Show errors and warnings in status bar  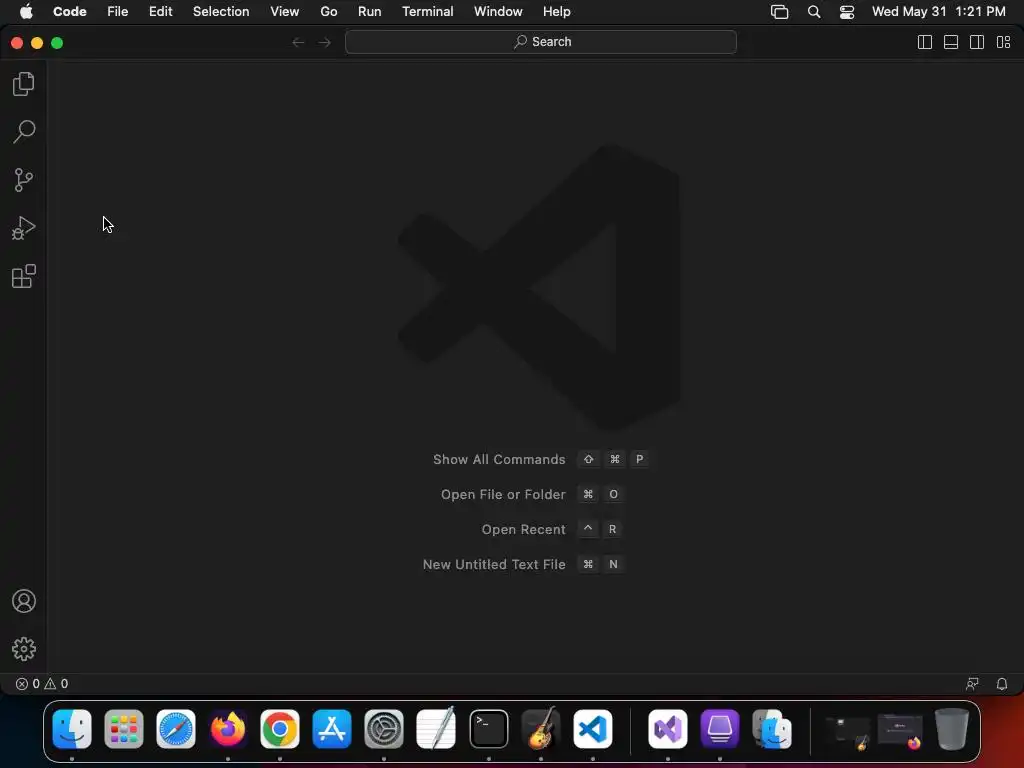[x=42, y=684]
